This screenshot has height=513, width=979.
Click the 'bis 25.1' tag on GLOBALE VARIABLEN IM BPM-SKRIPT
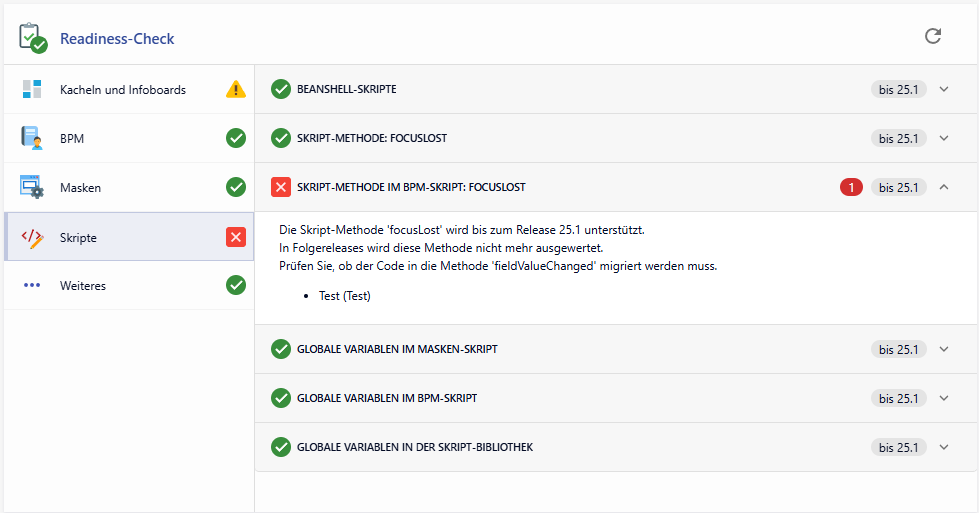tap(898, 398)
